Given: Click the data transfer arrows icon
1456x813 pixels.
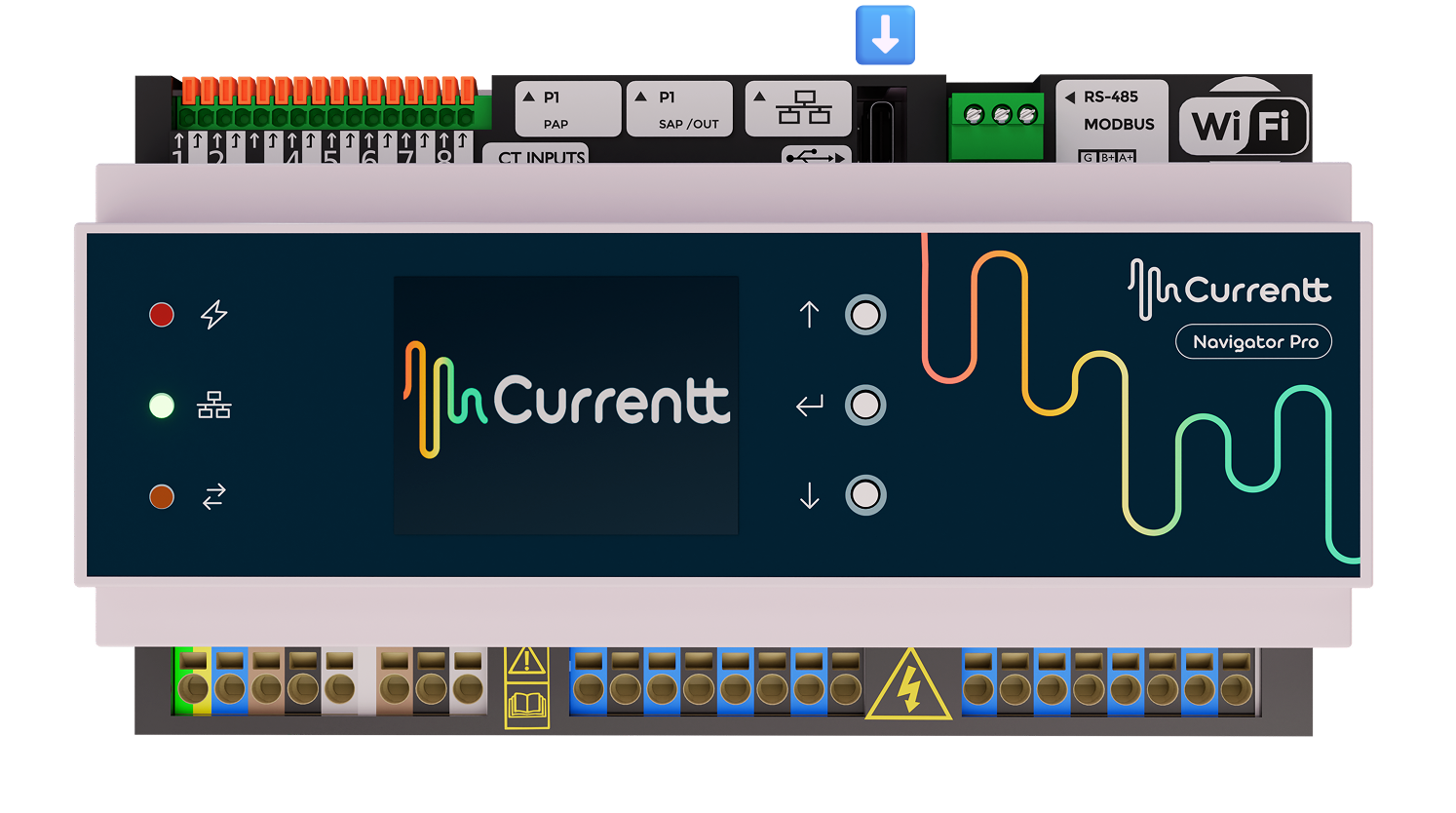Looking at the screenshot, I should click(213, 497).
